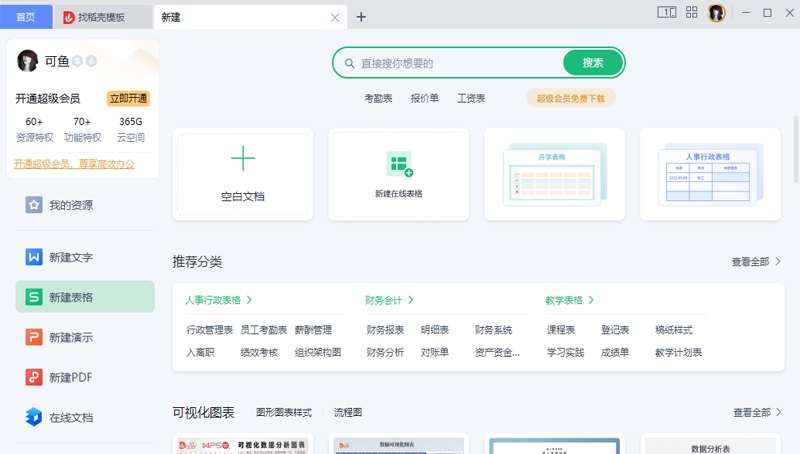Click 登记表 category link
This screenshot has height=454, width=800.
pyautogui.click(x=615, y=330)
